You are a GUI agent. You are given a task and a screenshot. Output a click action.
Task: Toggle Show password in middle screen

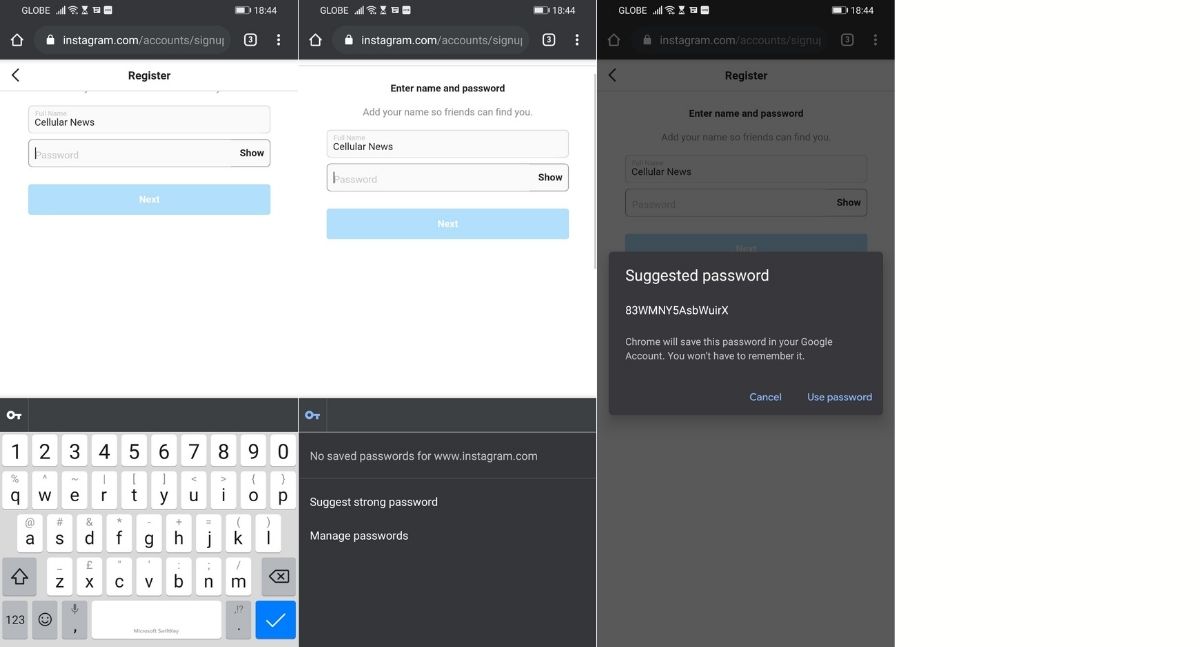pos(550,177)
